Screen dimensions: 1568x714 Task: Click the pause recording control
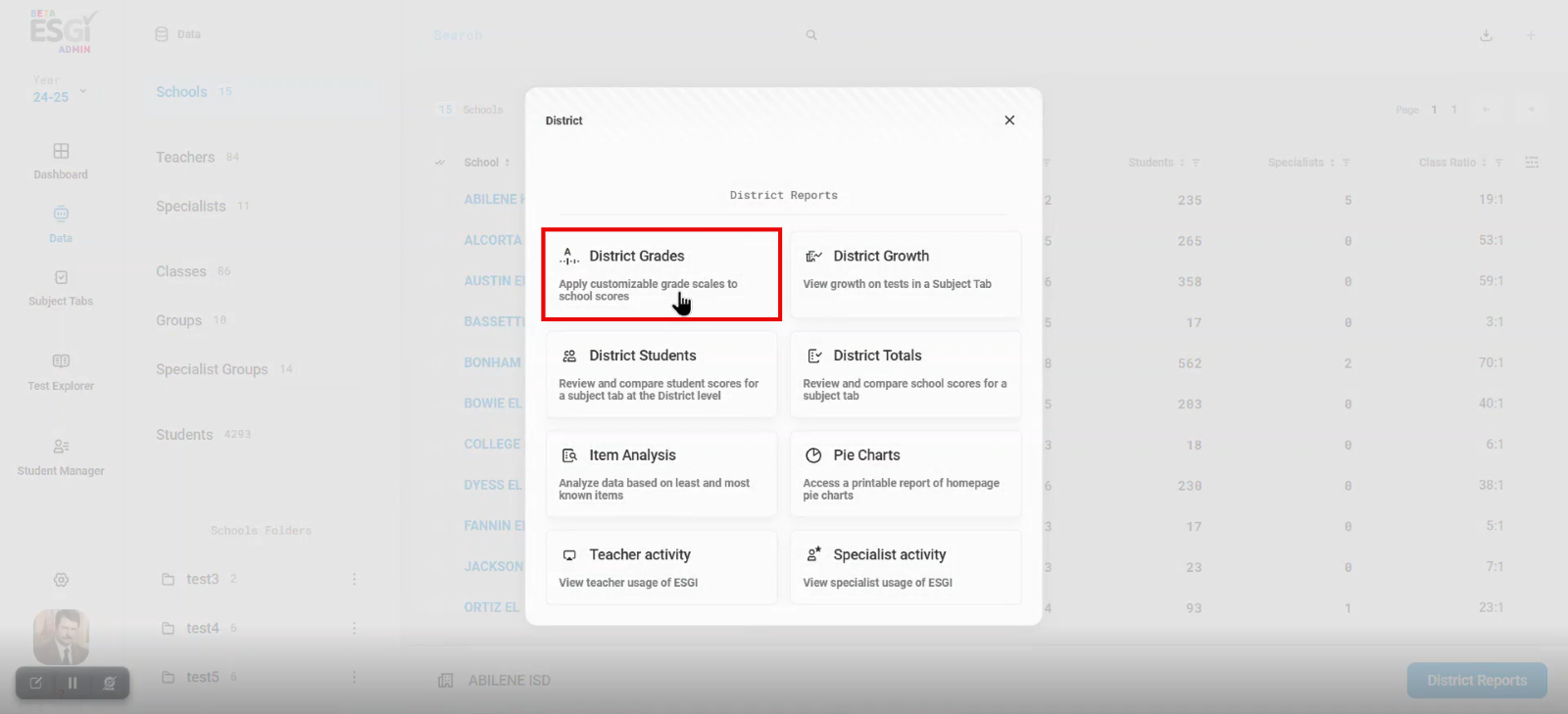pyautogui.click(x=73, y=683)
